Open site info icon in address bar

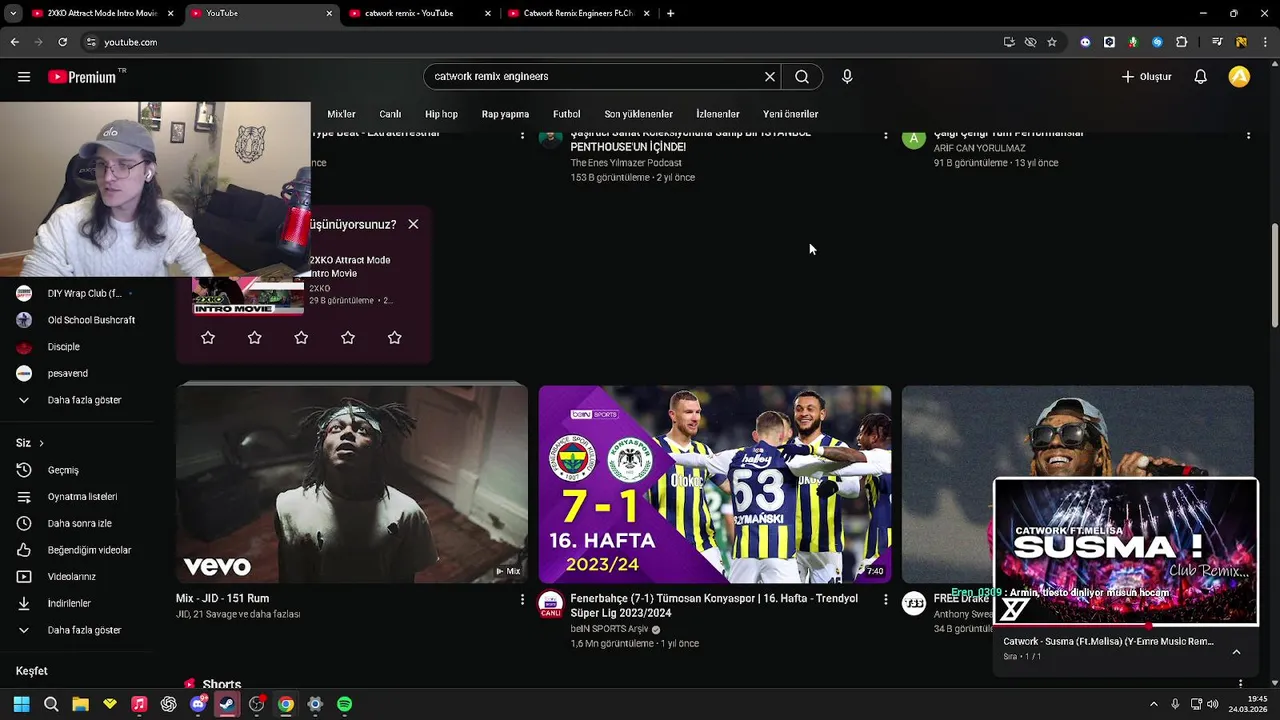click(91, 42)
